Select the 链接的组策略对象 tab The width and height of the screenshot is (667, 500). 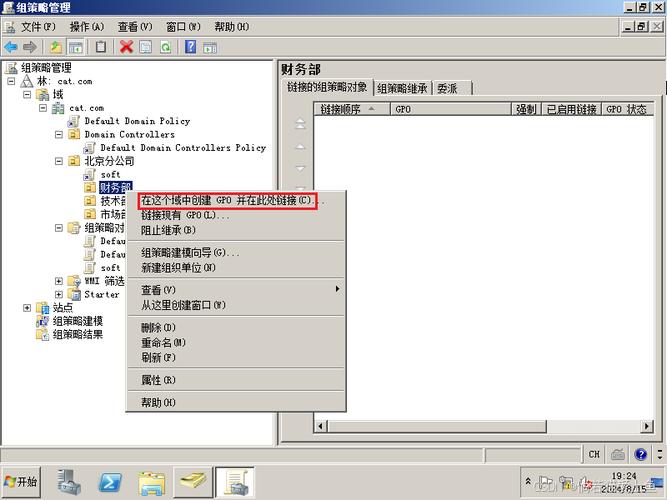tap(327, 87)
